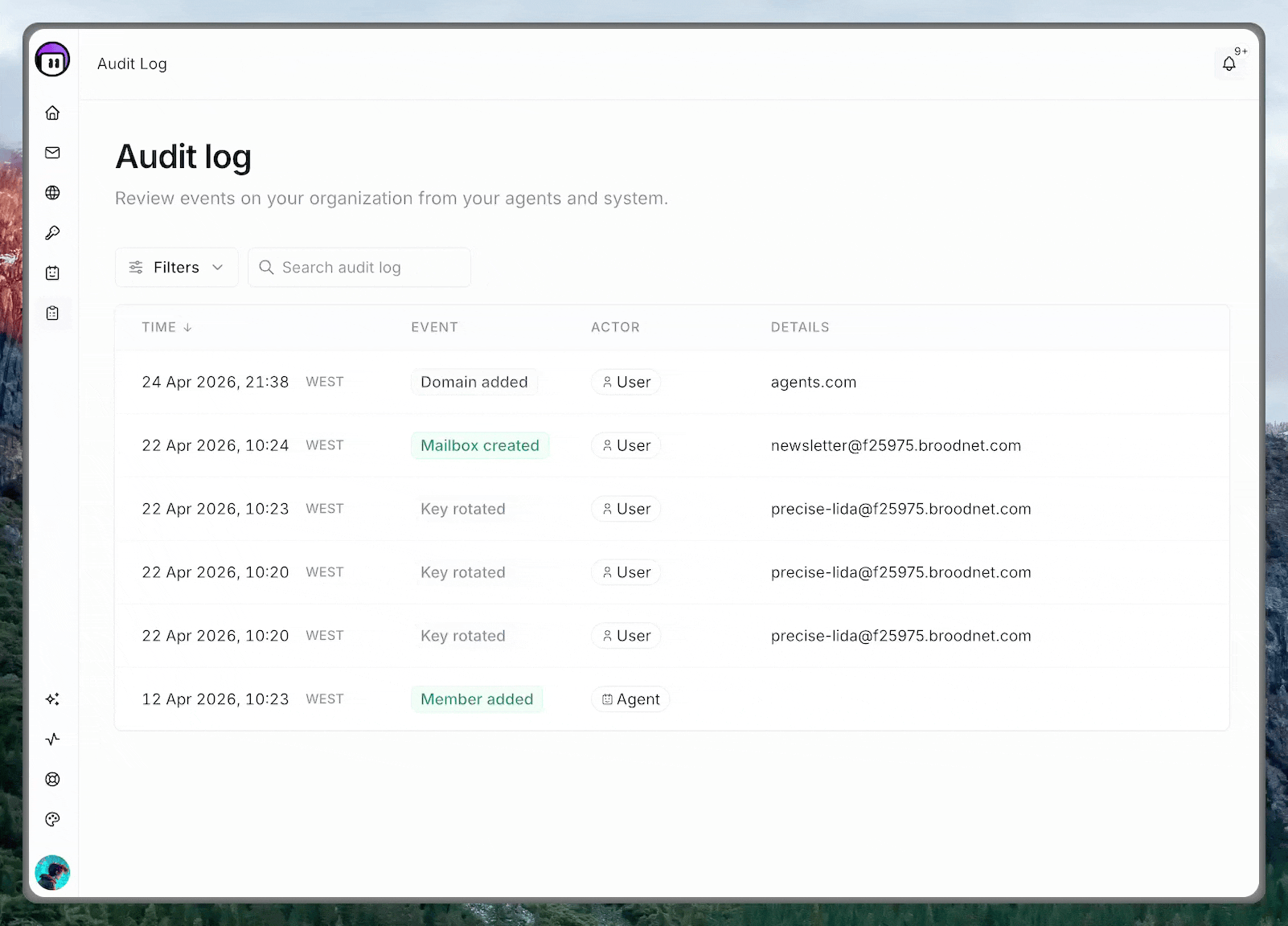
Task: Select precise-lida detail in 10:23 22 Apr row
Action: (900, 510)
